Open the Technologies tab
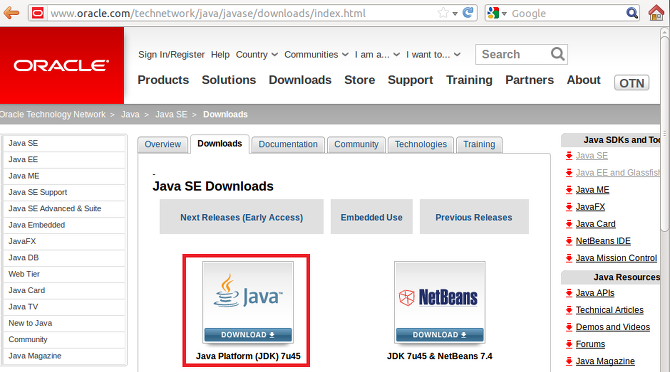 (421, 144)
